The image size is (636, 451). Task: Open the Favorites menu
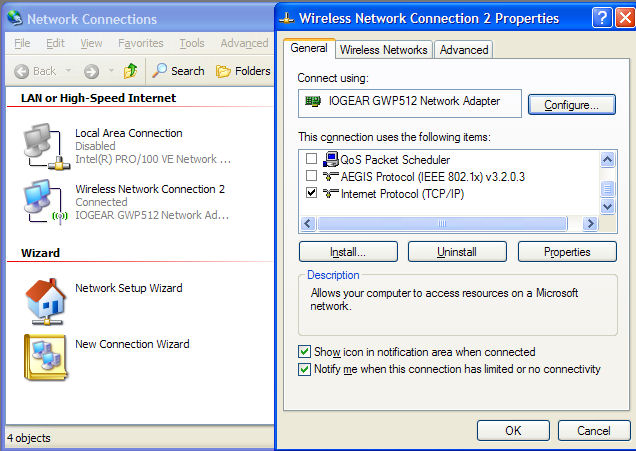click(x=141, y=43)
